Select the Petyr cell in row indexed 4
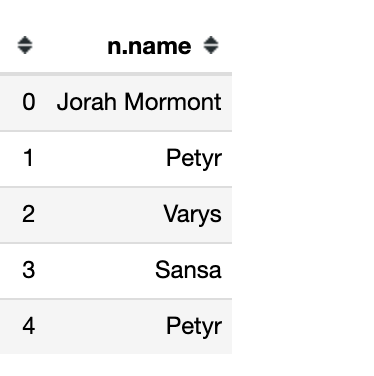 194,327
